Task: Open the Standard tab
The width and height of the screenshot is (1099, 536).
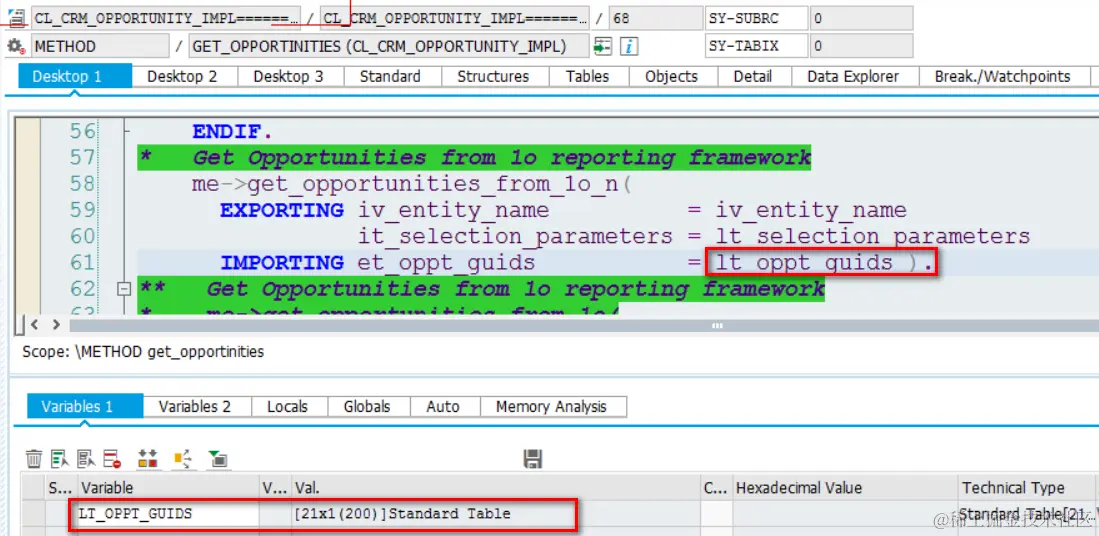Action: [x=390, y=76]
